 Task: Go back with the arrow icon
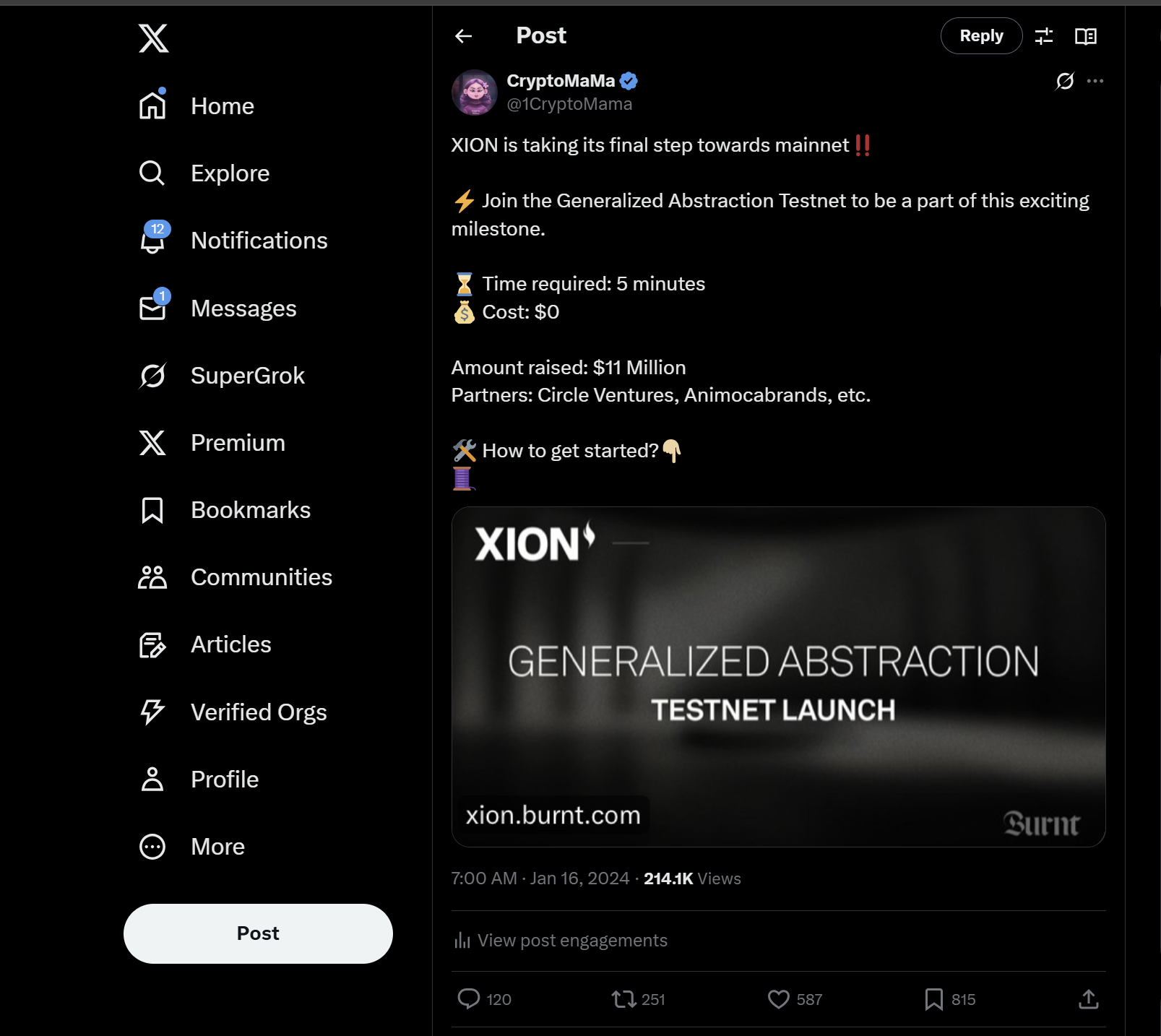pyautogui.click(x=464, y=36)
